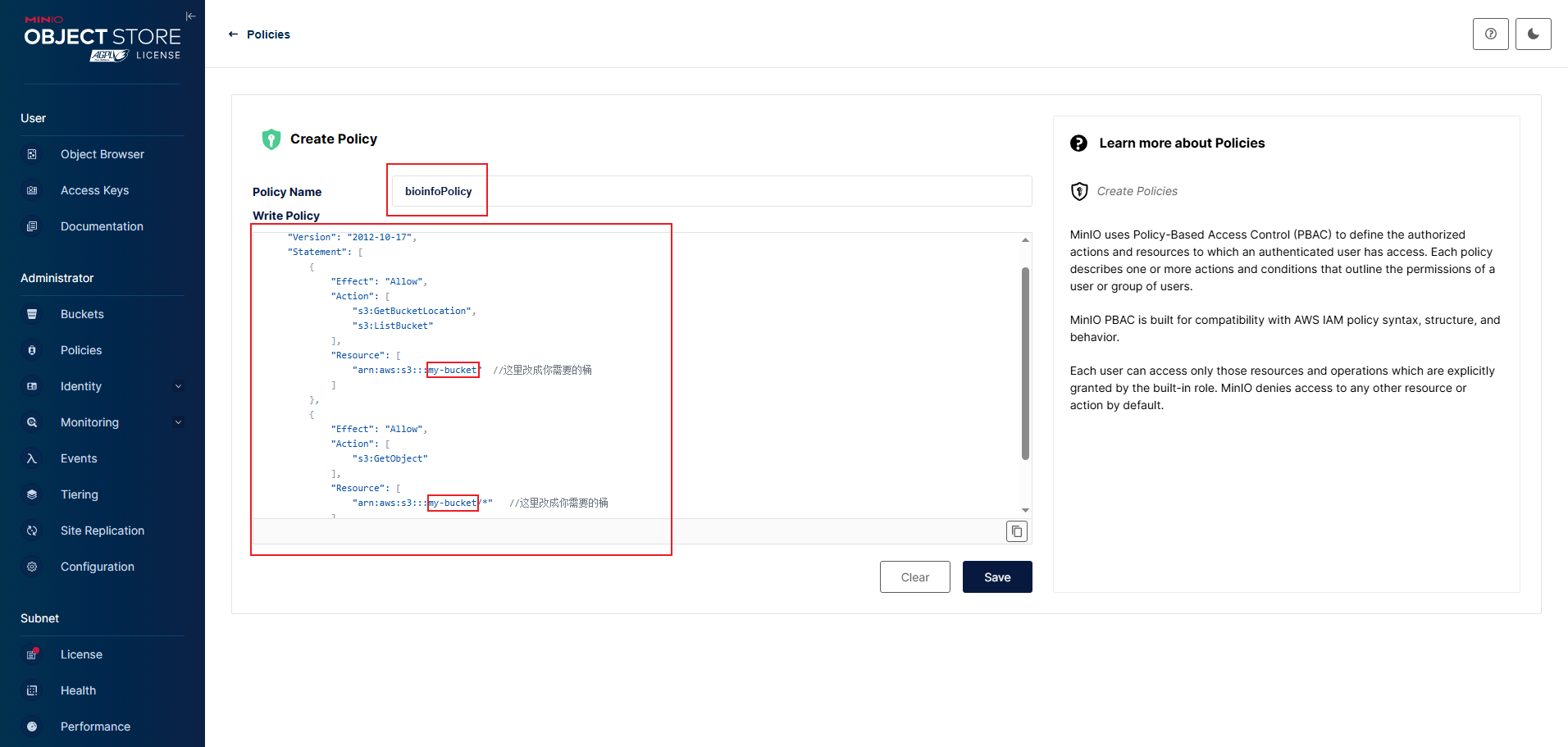Viewport: 1568px width, 747px height.
Task: Click the "s3:GetObject" action line
Action: click(390, 458)
